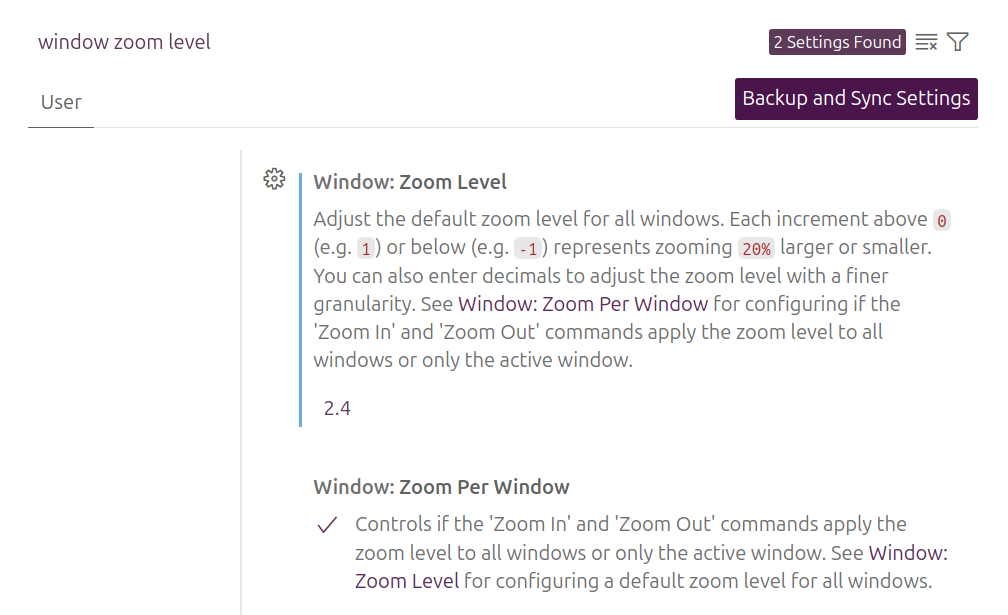The image size is (1008, 615).
Task: Select the Window: Zoom Level setting heading
Action: tap(410, 182)
